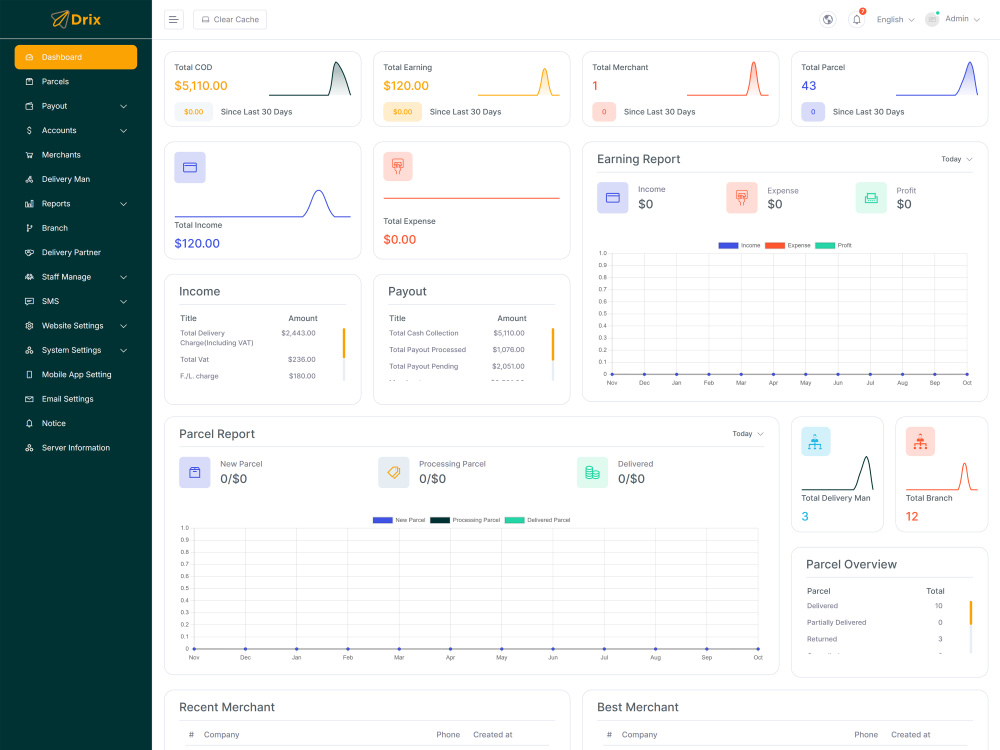The image size is (1000, 750).
Task: Open the English language dropdown
Action: tap(895, 20)
